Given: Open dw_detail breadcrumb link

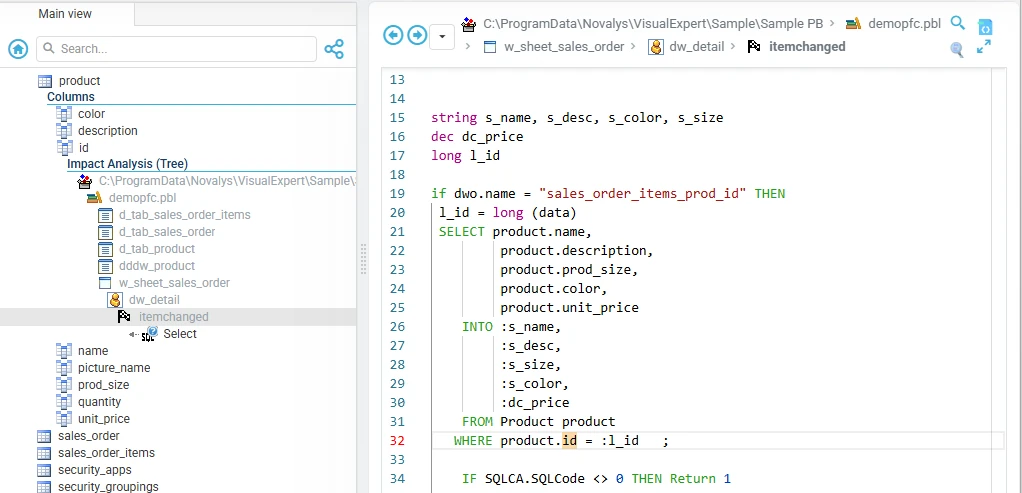Looking at the screenshot, I should coord(697,46).
